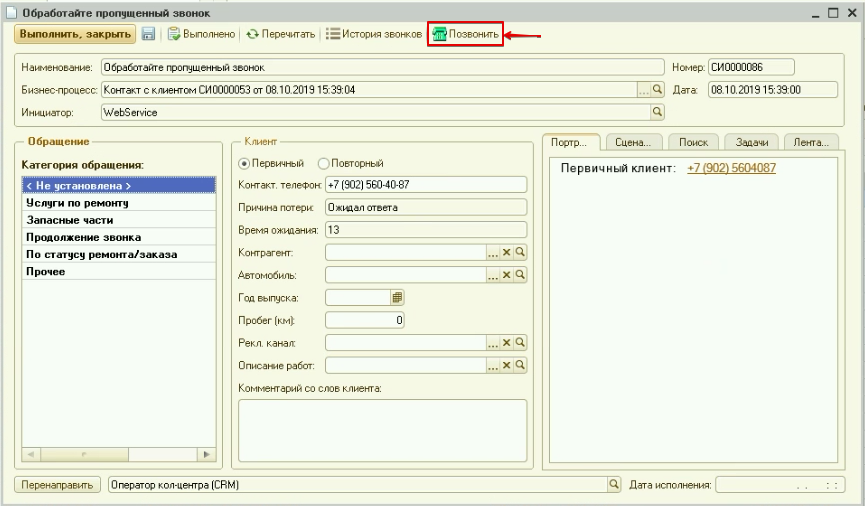Select Запасные части category in list

point(70,220)
